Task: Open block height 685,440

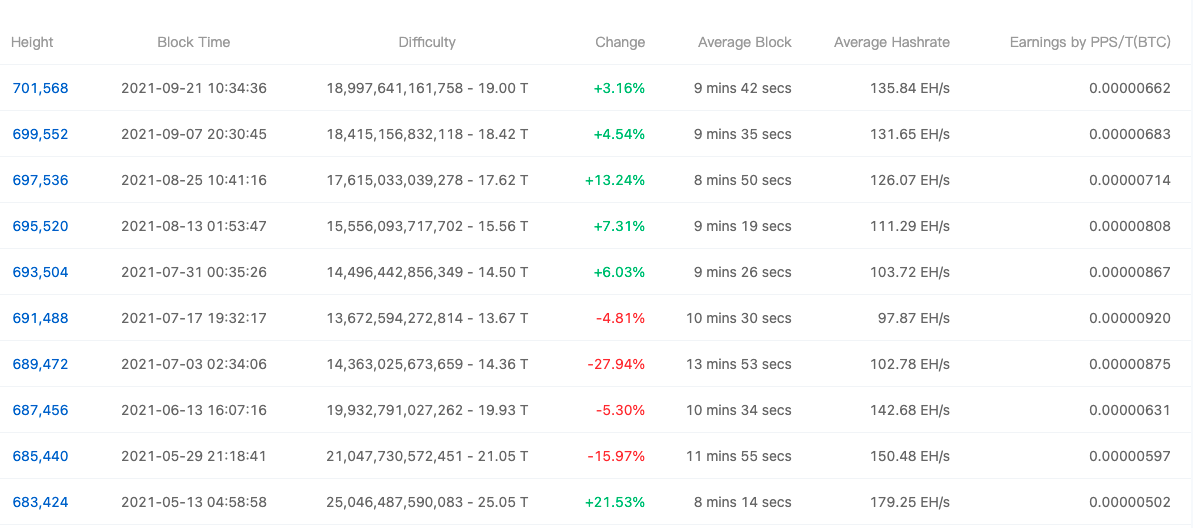Action: 40,456
